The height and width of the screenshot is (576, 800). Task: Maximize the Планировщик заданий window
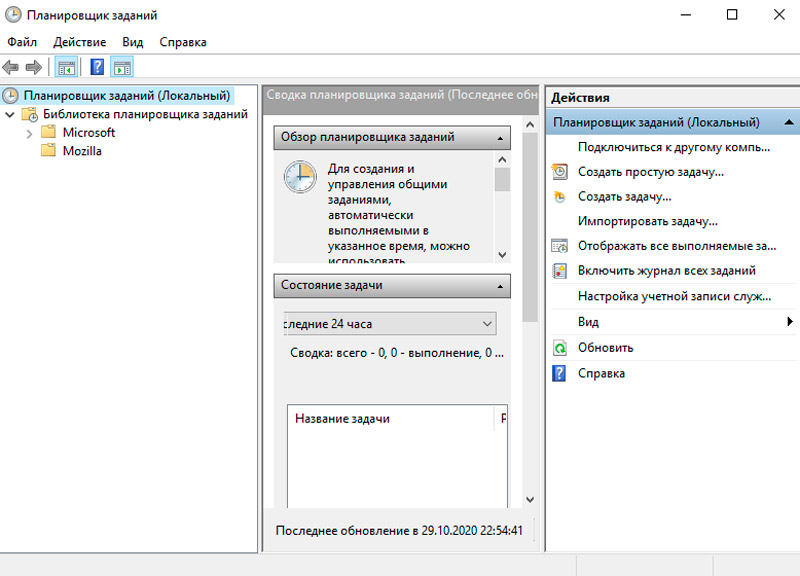[x=732, y=15]
